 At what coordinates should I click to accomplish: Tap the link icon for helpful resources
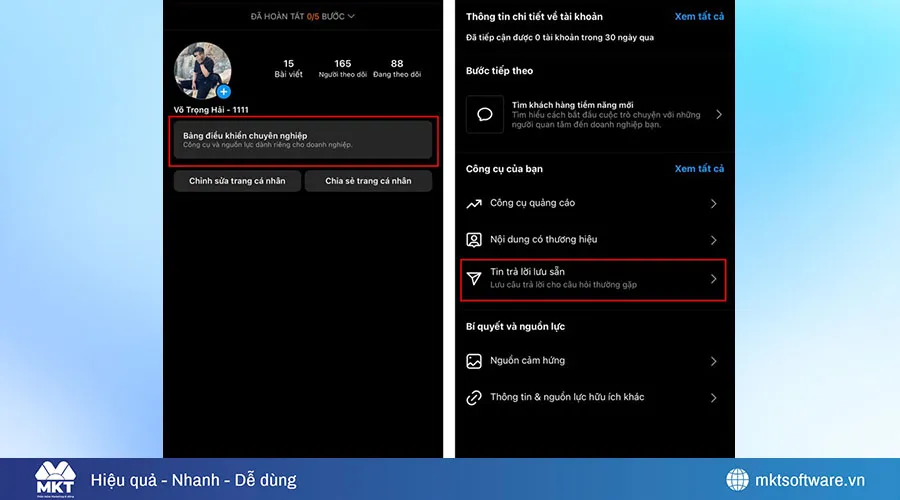[474, 398]
